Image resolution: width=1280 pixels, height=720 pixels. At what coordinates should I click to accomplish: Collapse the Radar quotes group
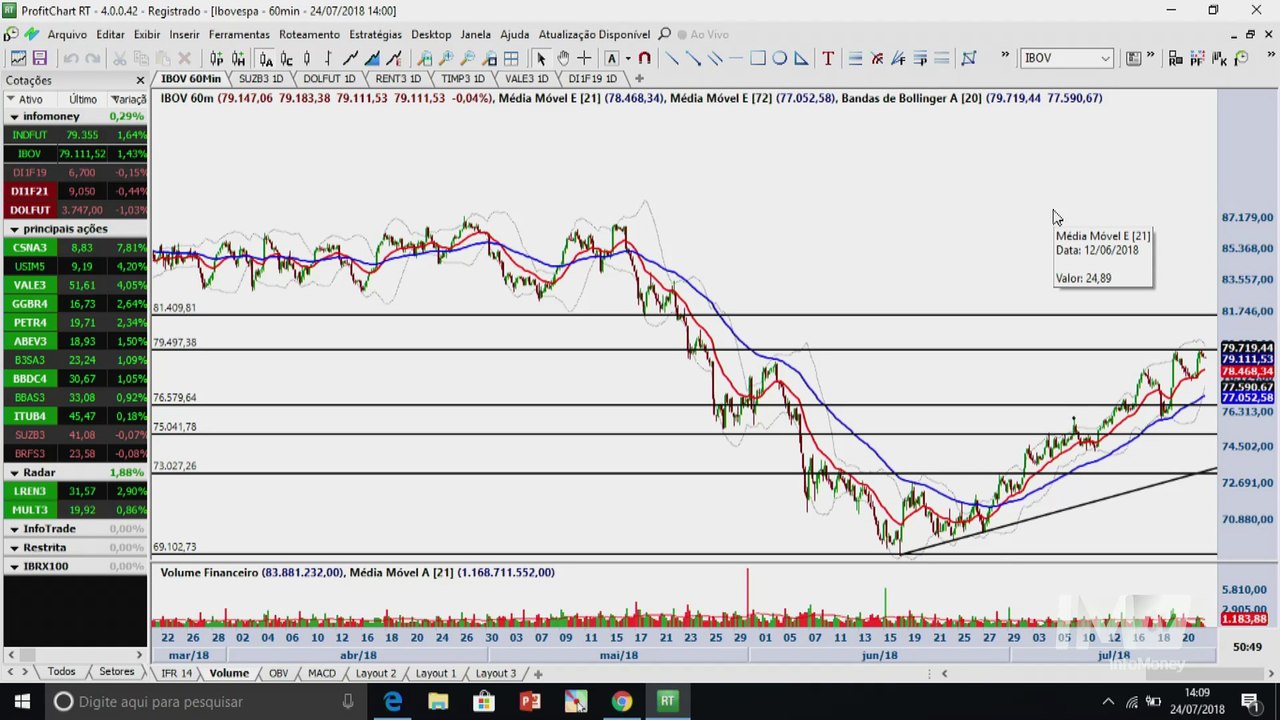[15, 472]
